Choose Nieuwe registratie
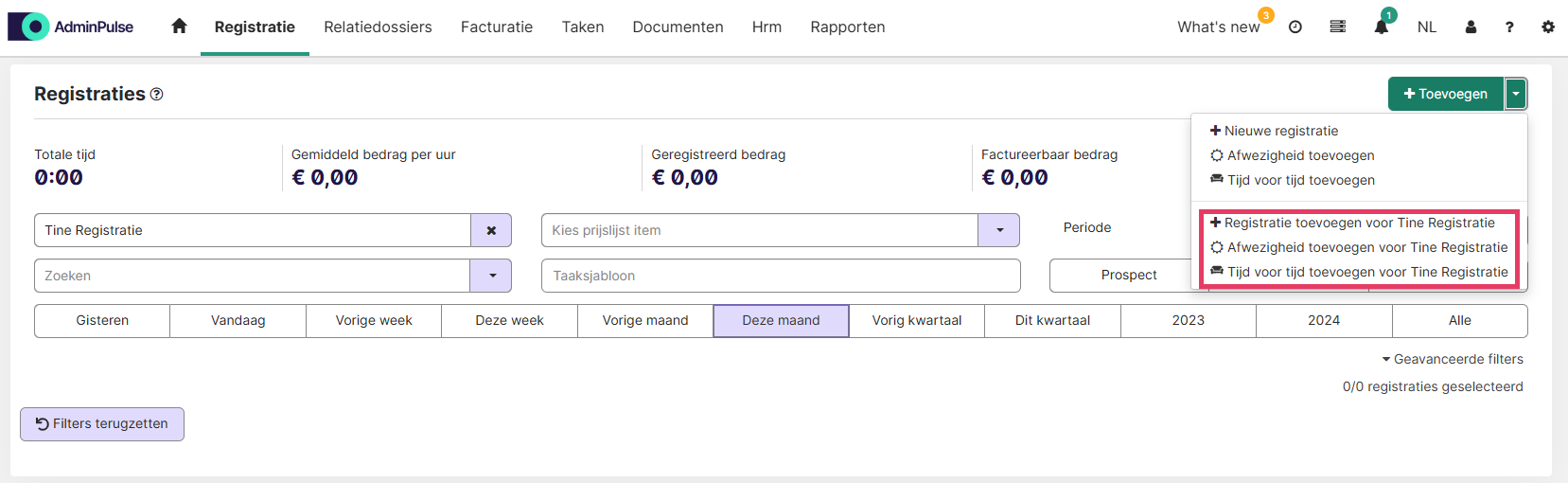Image resolution: width=1568 pixels, height=483 pixels. click(1274, 131)
